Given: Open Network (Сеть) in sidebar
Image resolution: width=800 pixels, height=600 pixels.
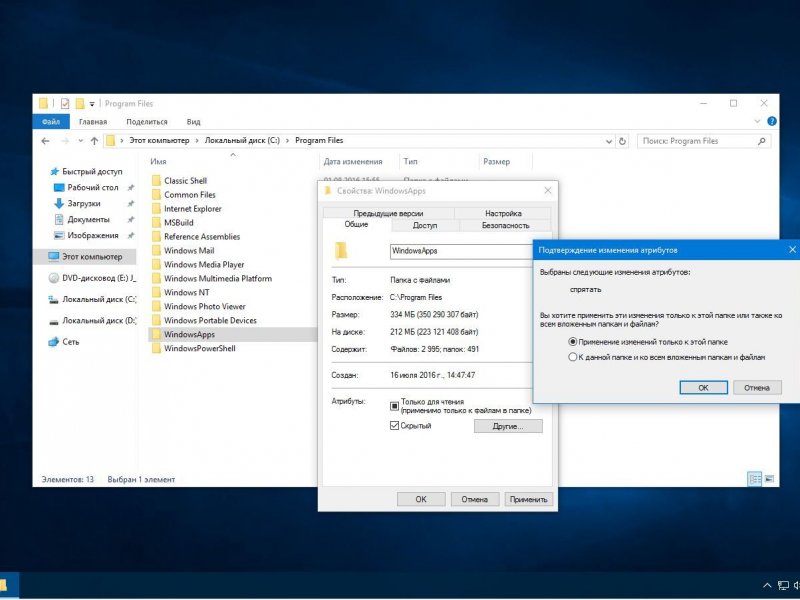Looking at the screenshot, I should tap(64, 342).
